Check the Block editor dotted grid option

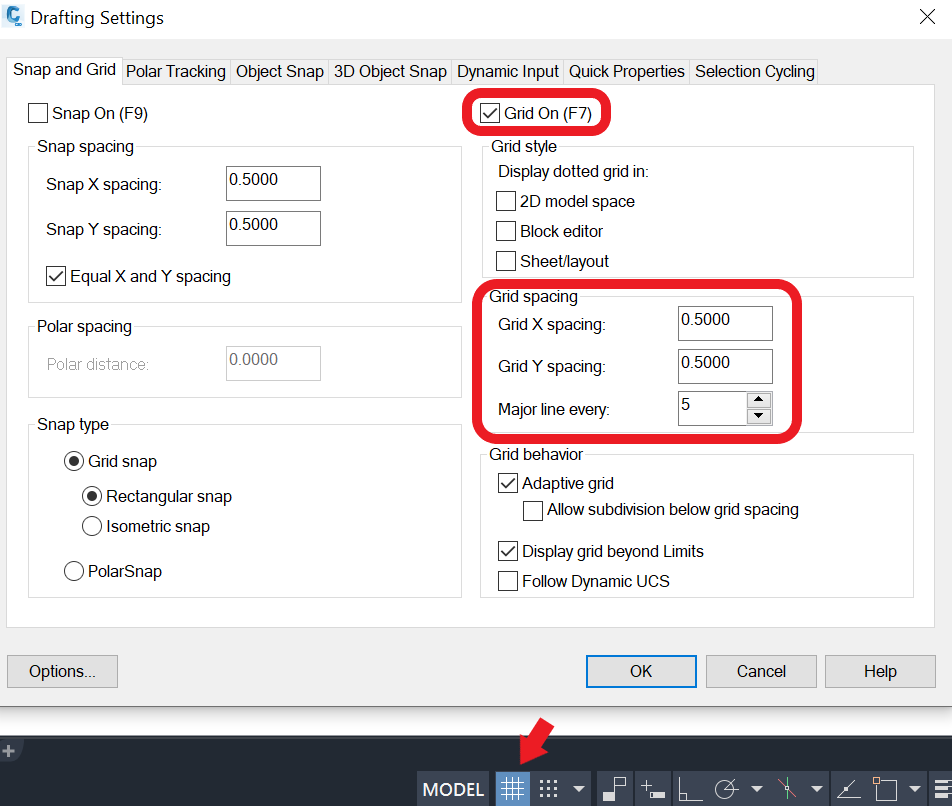click(506, 231)
